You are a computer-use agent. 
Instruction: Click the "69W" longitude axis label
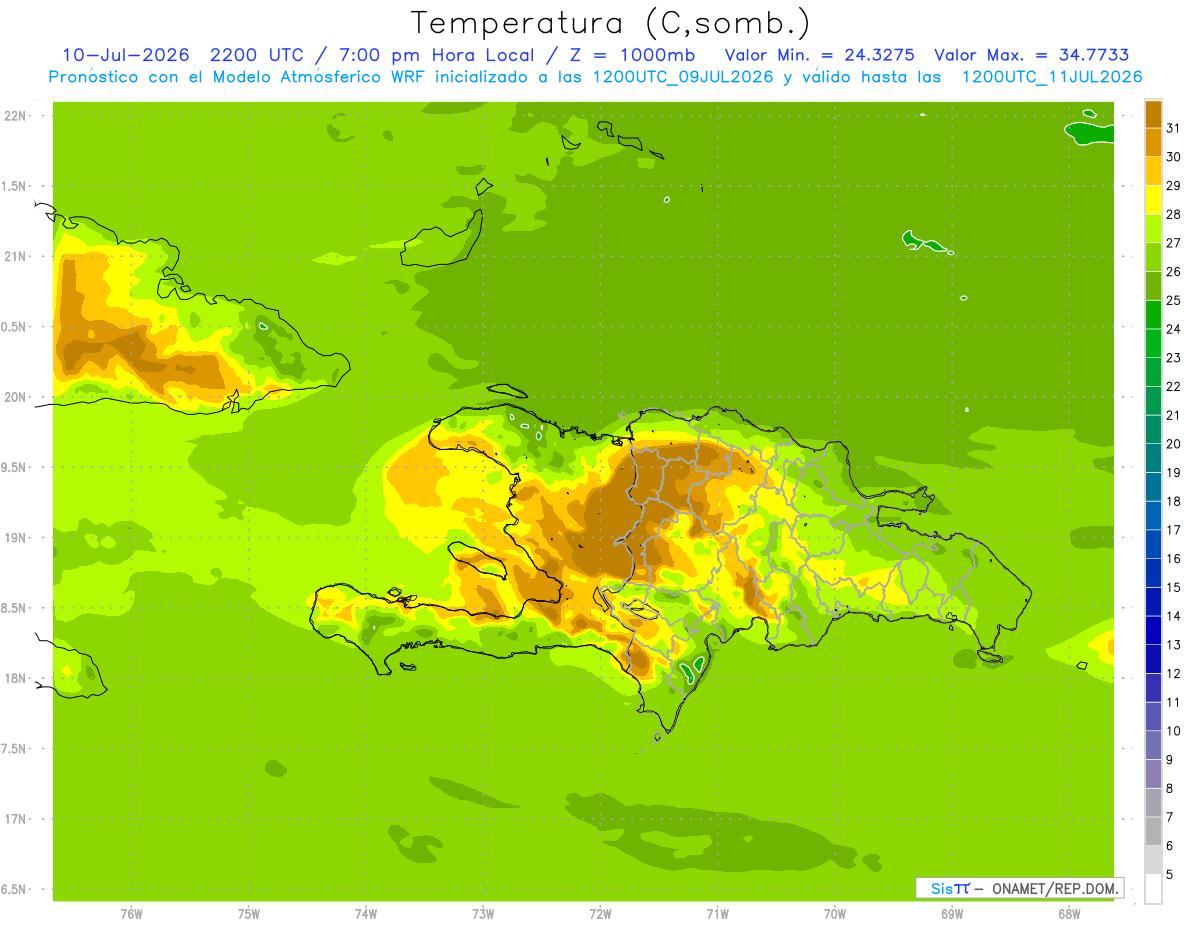(952, 913)
